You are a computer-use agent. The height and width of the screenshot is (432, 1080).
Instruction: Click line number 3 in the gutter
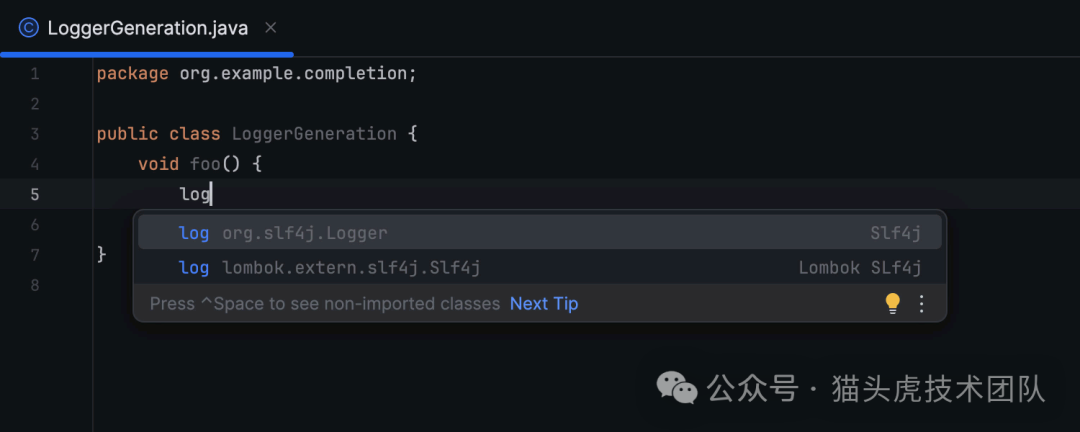point(34,134)
